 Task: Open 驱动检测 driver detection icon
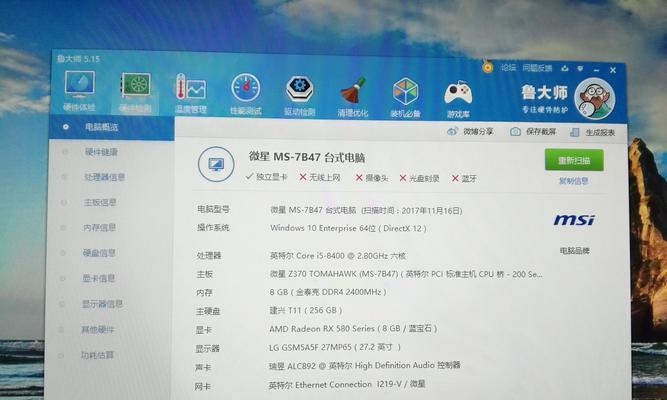pyautogui.click(x=299, y=96)
